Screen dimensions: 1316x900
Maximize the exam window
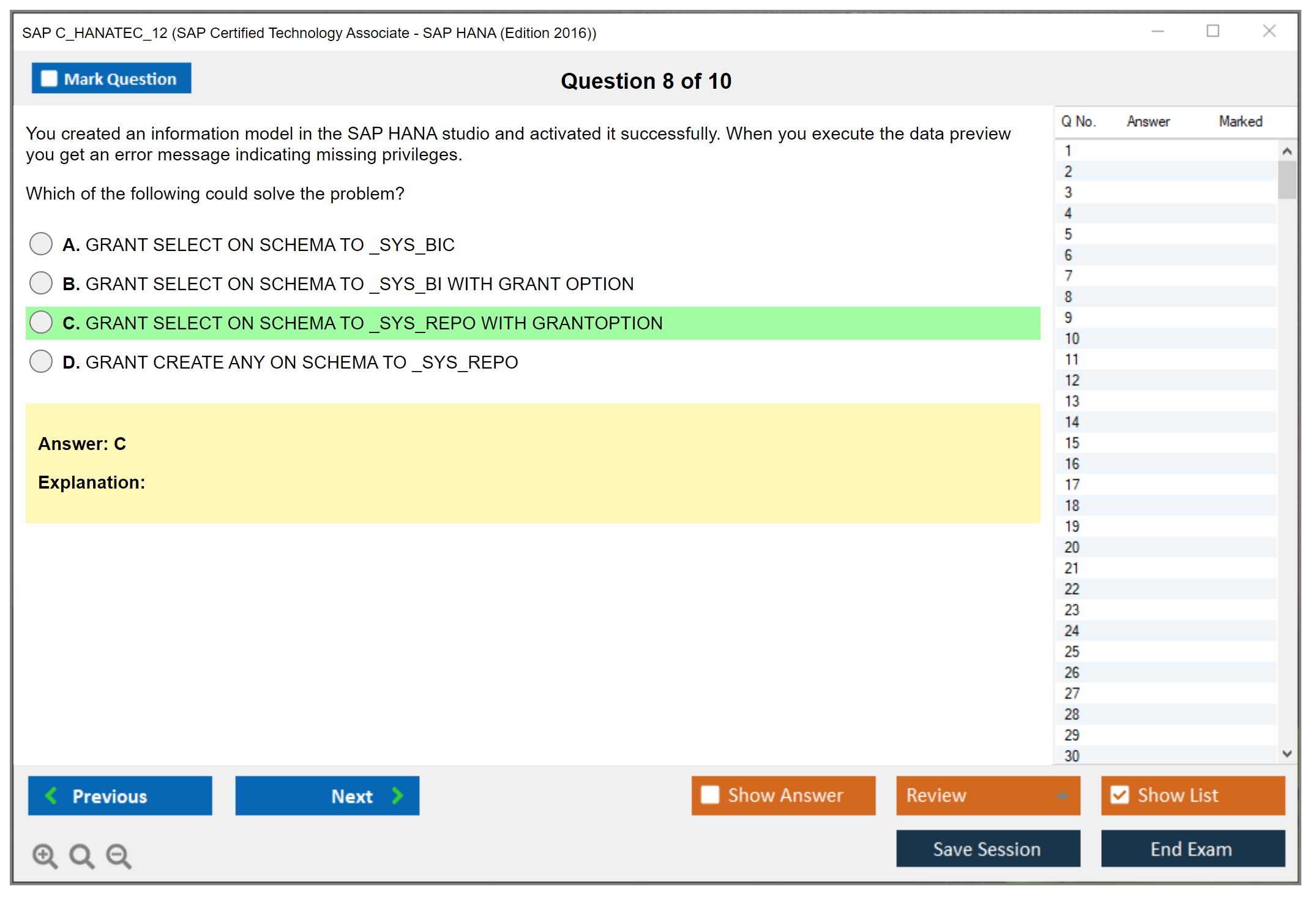coord(1213,31)
